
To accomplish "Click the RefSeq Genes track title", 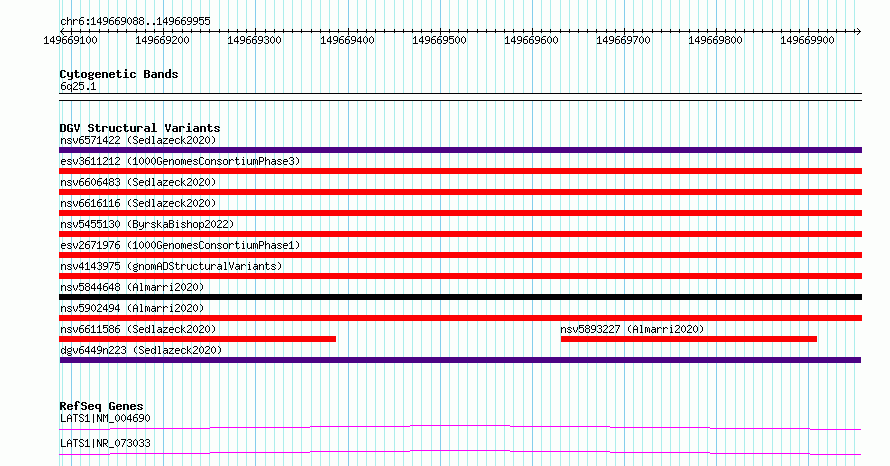I will [x=101, y=406].
